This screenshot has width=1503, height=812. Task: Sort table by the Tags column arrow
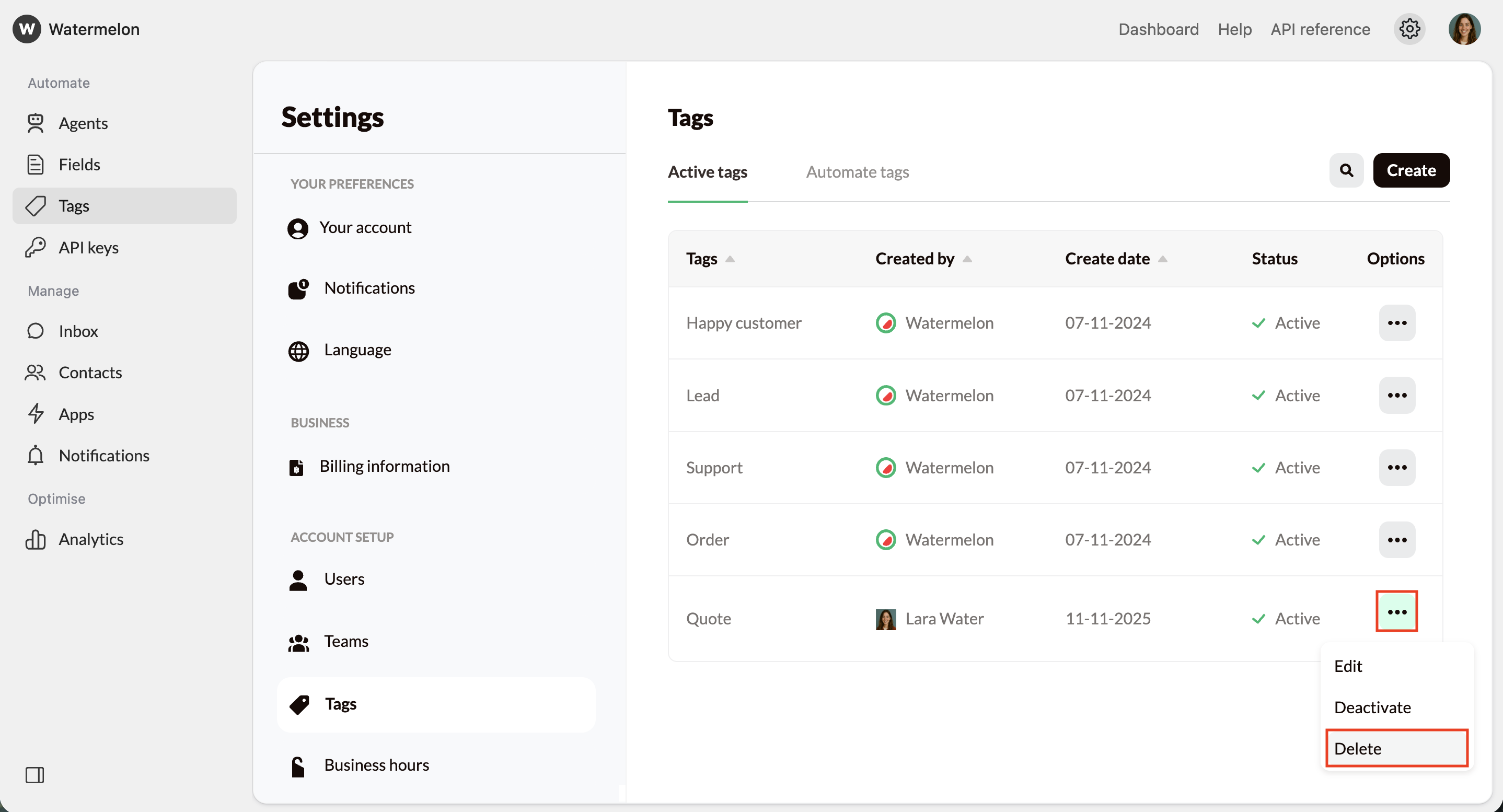pos(730,259)
